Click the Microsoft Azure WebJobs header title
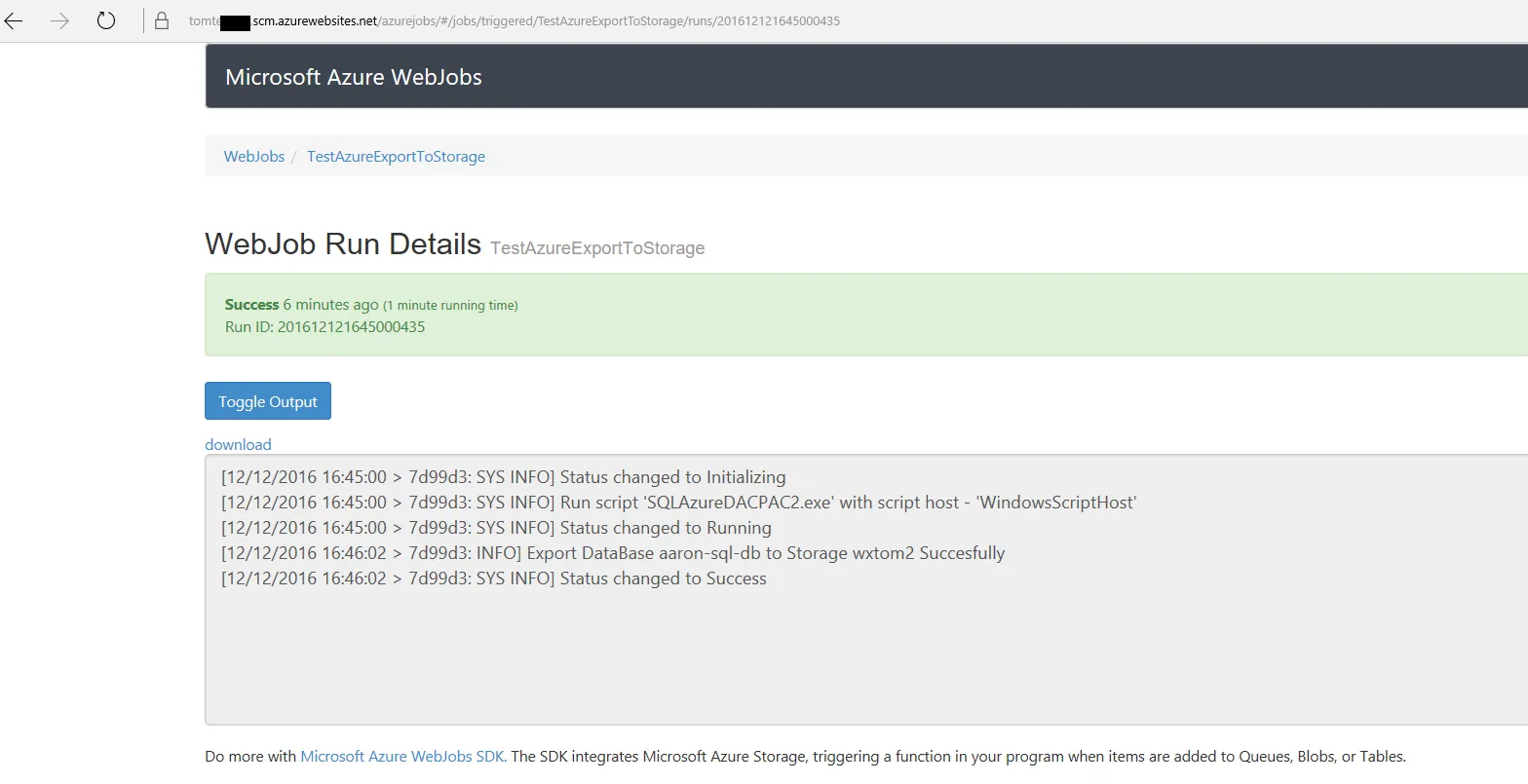 354,78
